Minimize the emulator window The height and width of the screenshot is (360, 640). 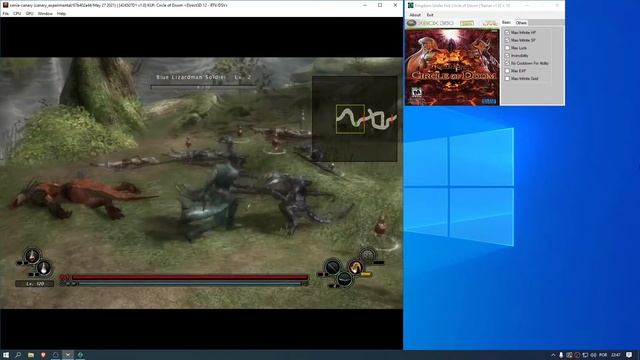tap(365, 5)
